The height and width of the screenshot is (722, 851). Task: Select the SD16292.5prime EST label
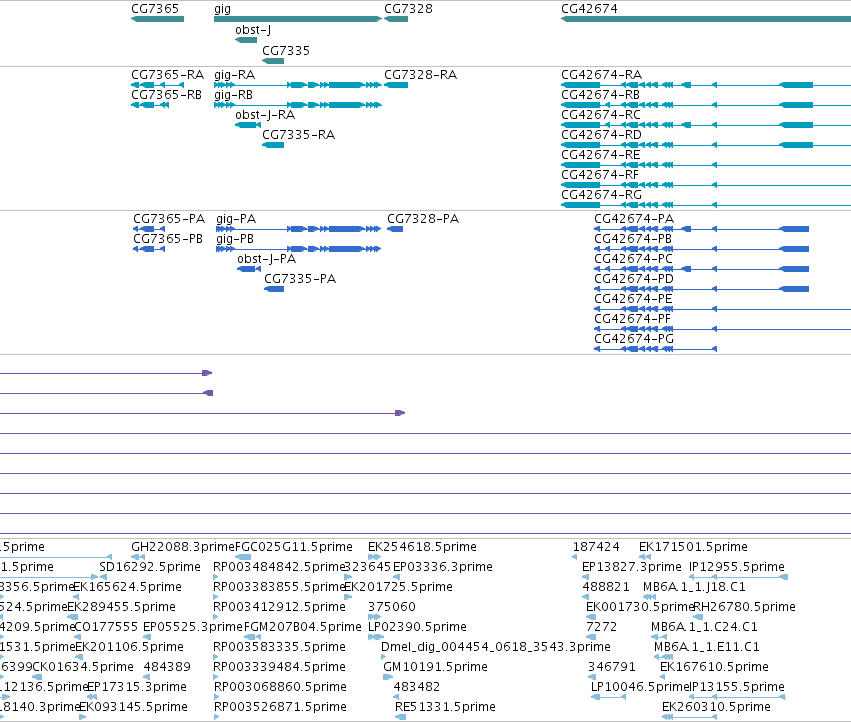(x=150, y=567)
